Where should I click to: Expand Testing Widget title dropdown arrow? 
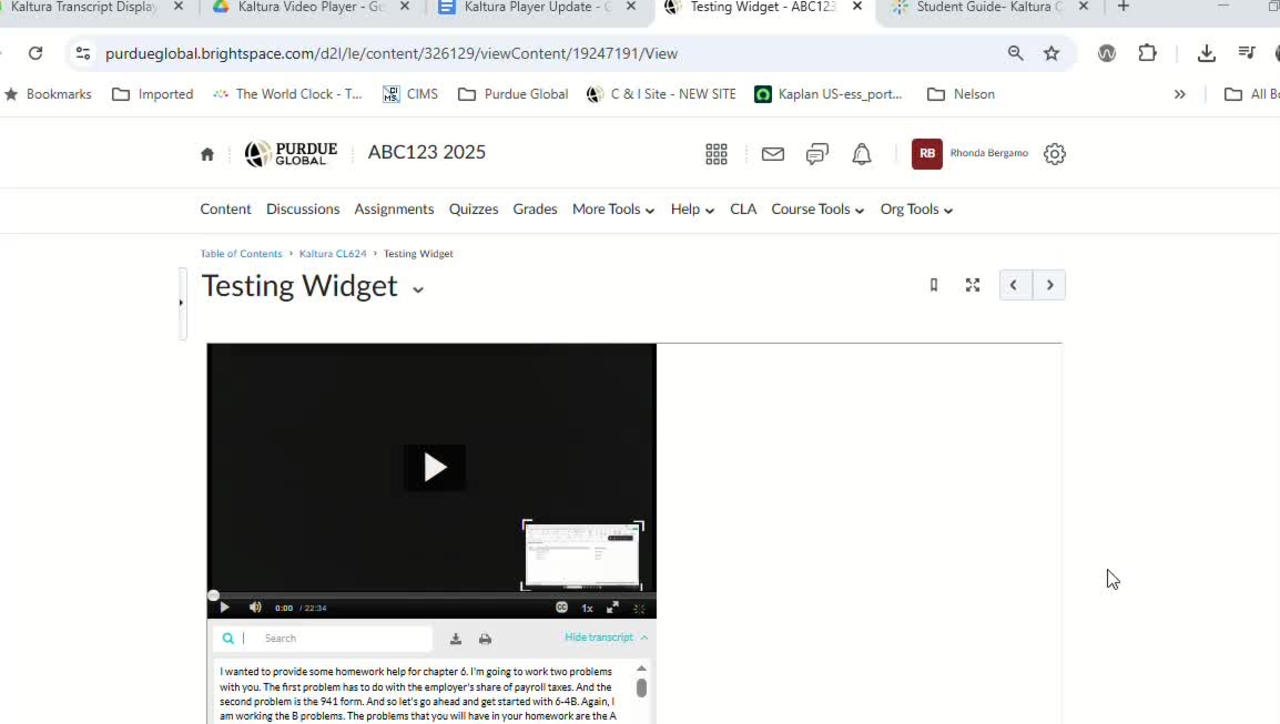pos(418,289)
